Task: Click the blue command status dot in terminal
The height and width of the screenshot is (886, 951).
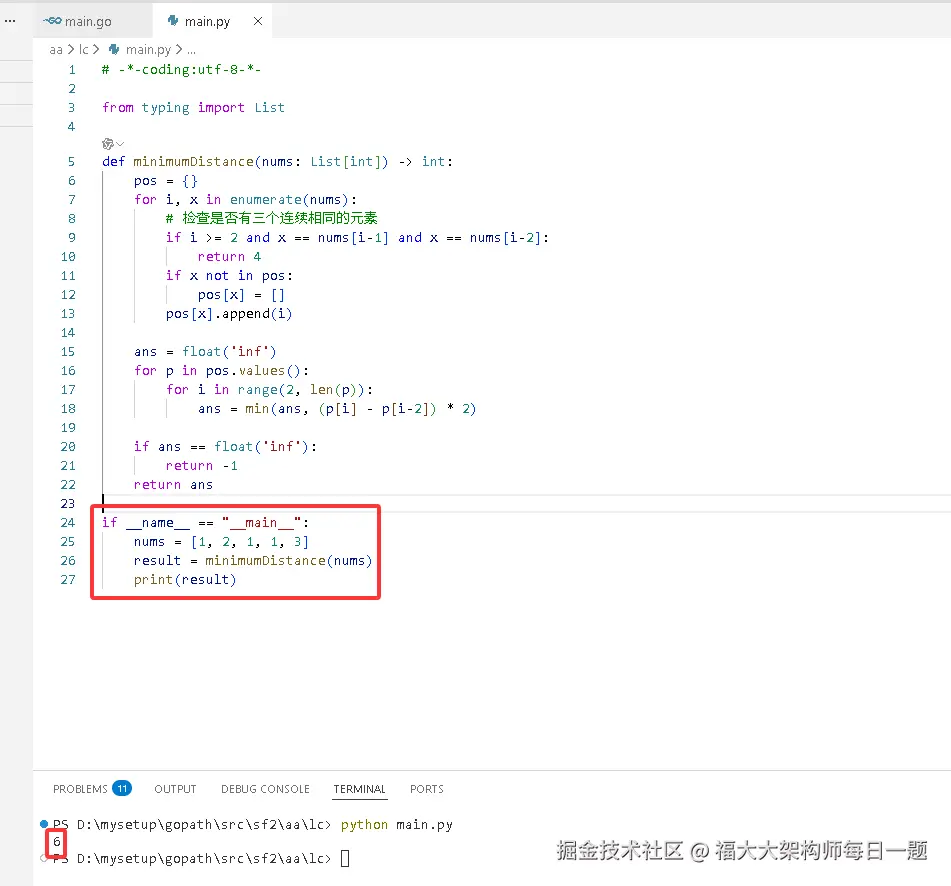Action: pos(44,824)
